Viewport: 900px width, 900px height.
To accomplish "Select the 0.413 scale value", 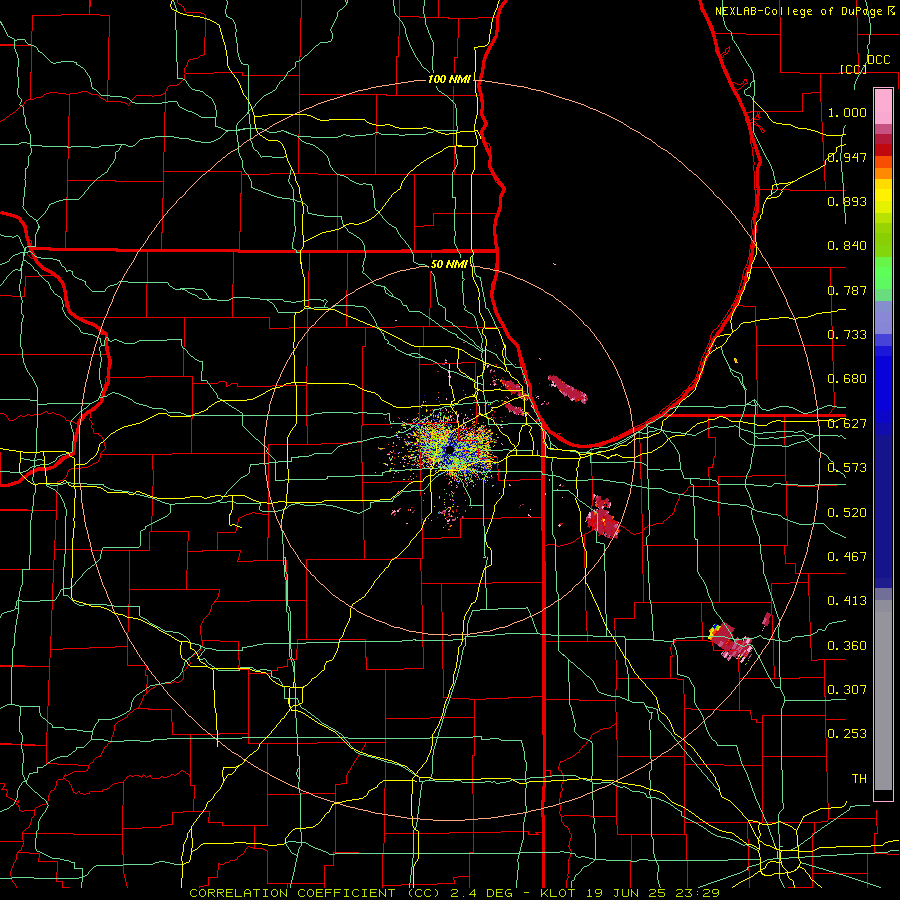I will tap(847, 601).
